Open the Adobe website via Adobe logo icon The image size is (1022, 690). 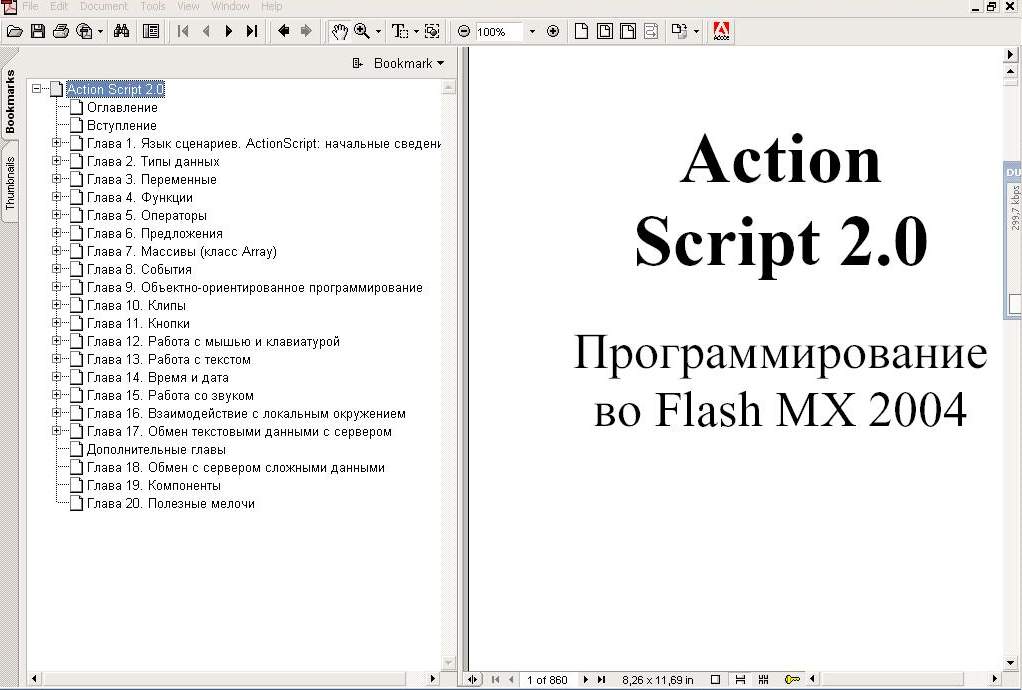721,31
